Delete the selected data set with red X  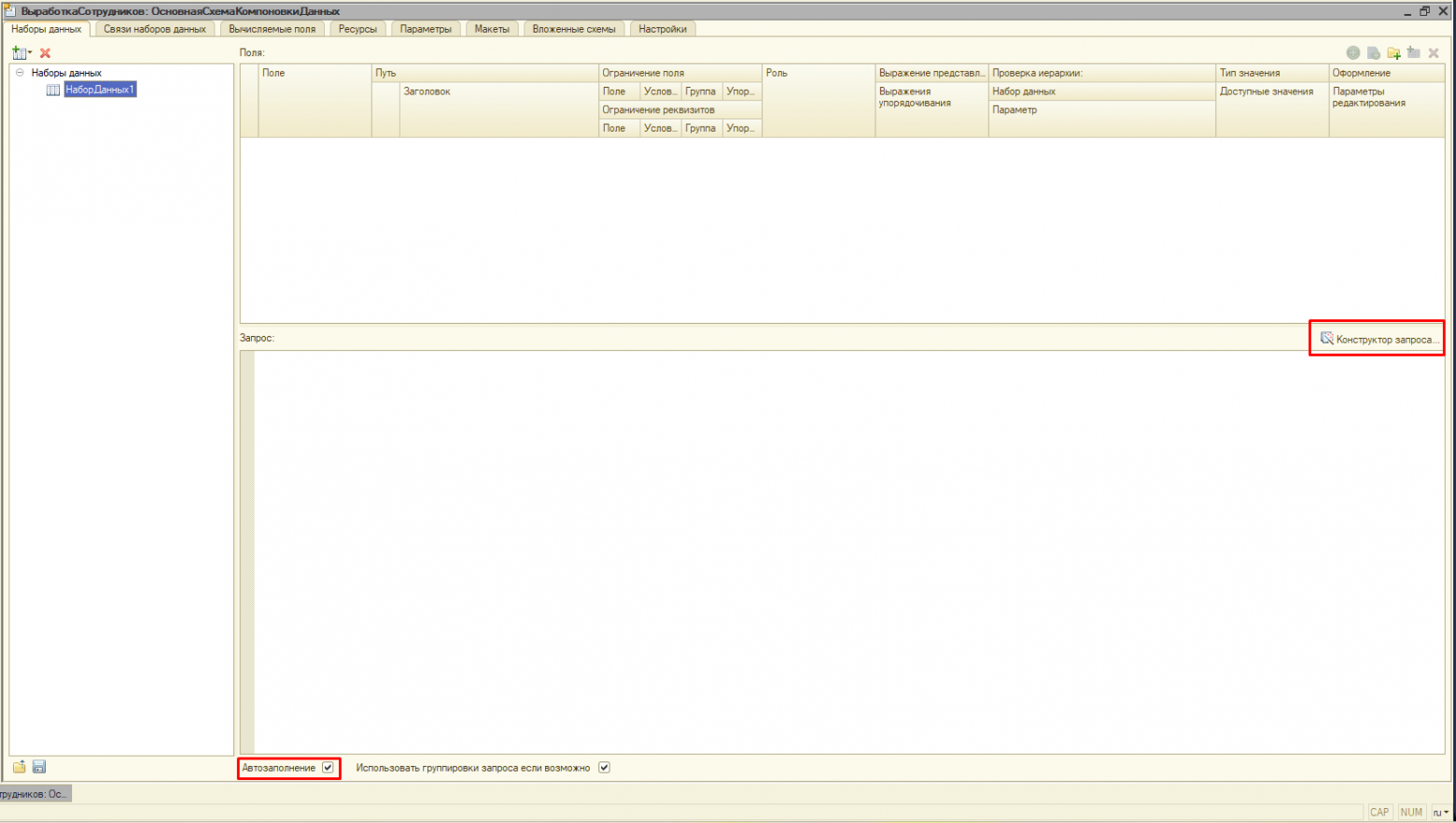tap(45, 53)
